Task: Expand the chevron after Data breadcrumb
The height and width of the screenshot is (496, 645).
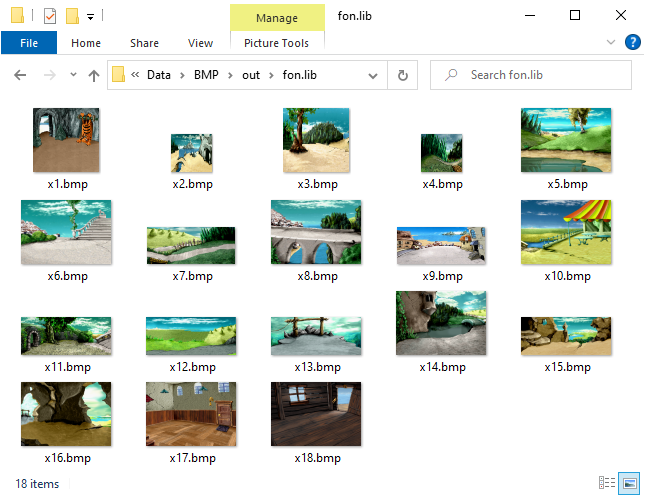Action: point(182,75)
